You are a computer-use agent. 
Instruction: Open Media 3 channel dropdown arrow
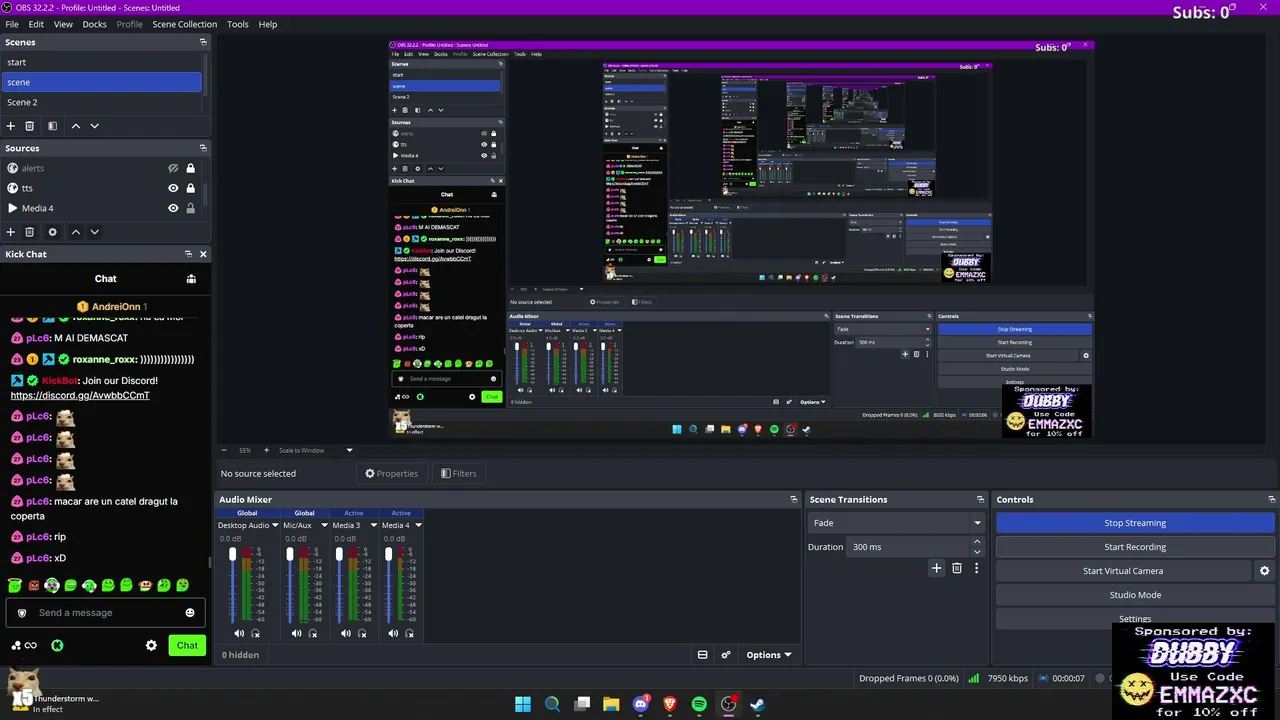coord(374,525)
